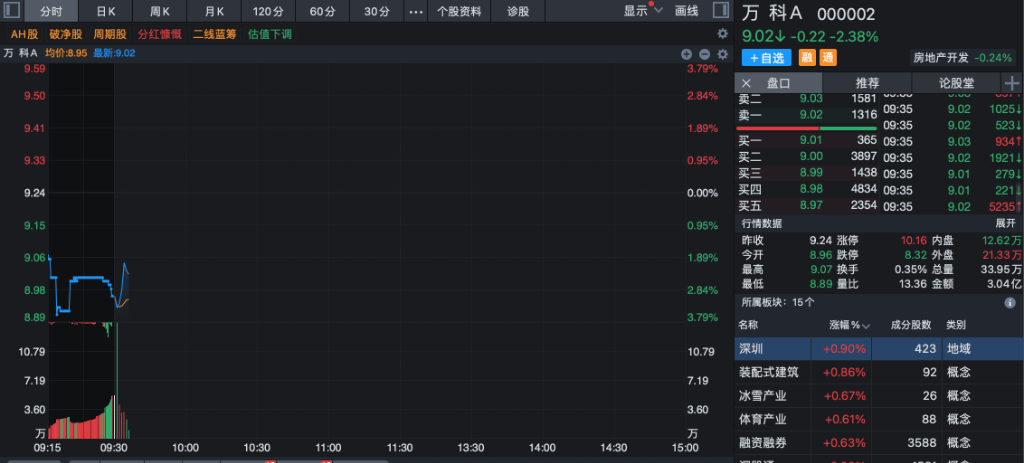Viewport: 1024px width, 463px height.
Task: Open 诊股 stock diagnosis
Action: click(x=518, y=11)
